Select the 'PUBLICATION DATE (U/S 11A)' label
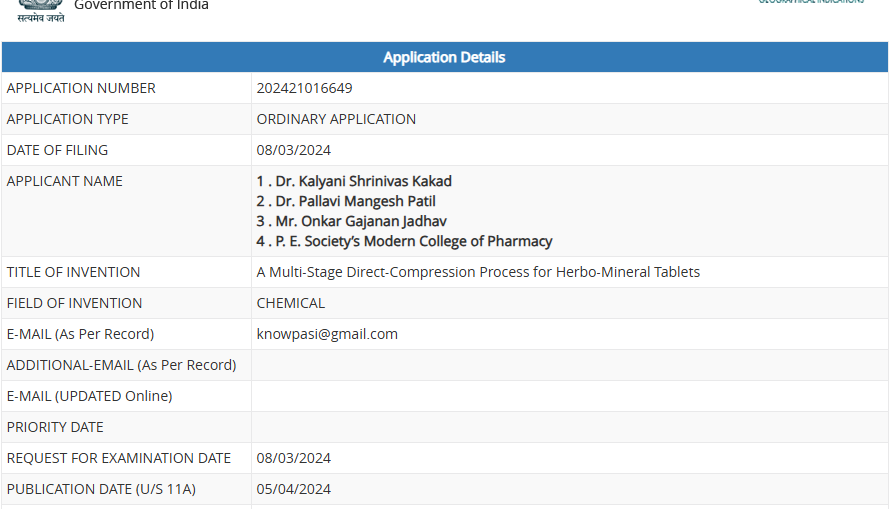Screen dimensions: 893x509 coord(101,489)
